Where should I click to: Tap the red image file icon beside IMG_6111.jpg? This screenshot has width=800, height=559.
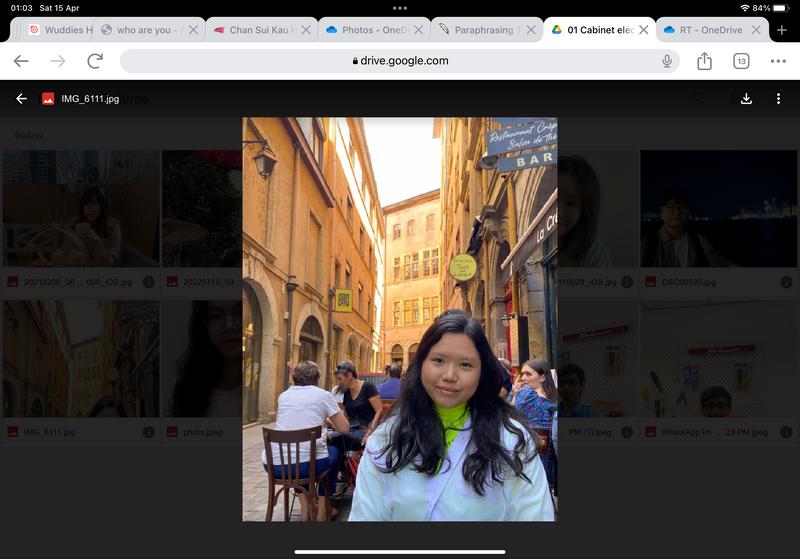coord(48,98)
